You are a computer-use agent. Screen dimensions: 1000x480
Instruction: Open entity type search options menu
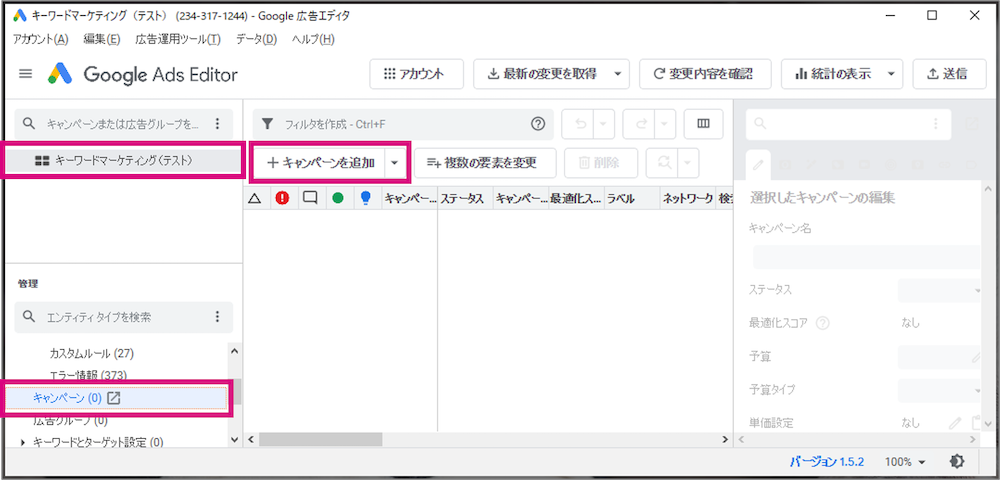217,317
